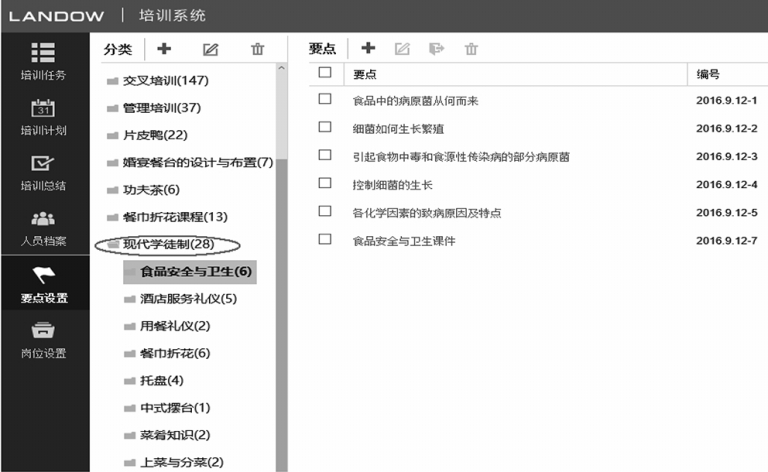Open 培训任务 in the sidebar
The height and width of the screenshot is (472, 768).
44,61
